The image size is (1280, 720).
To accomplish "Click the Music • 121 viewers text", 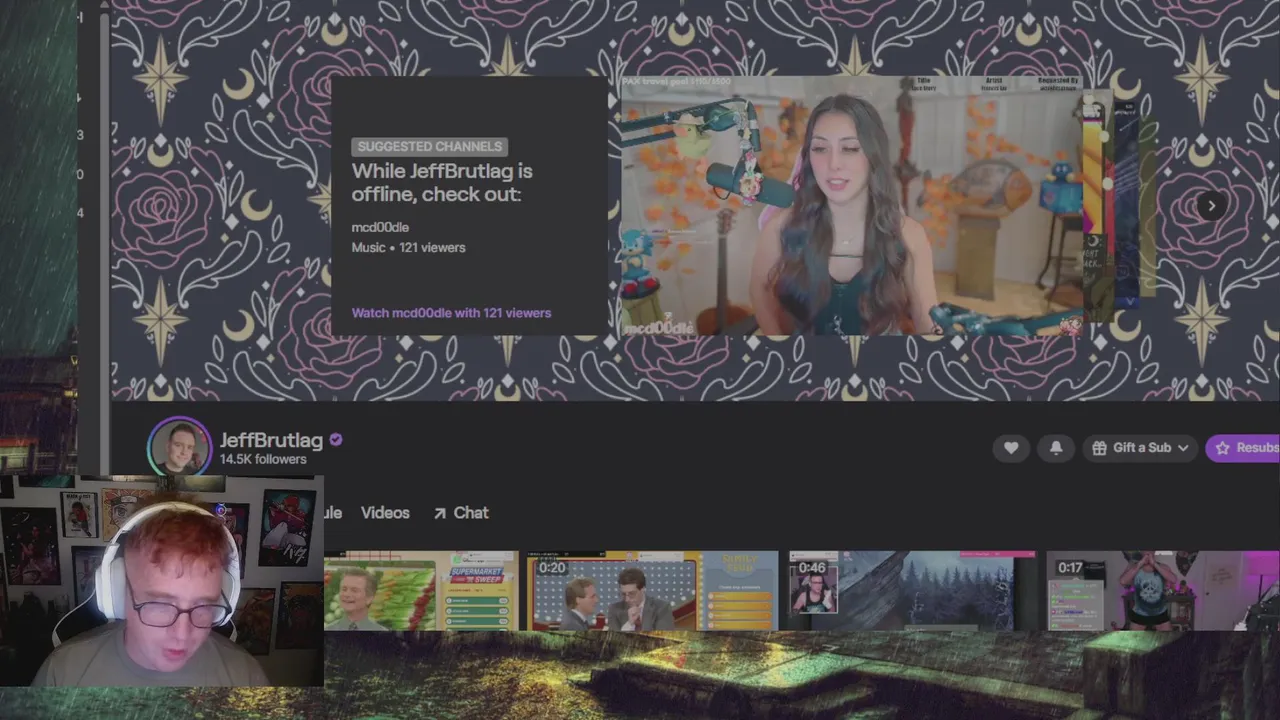I will [x=408, y=248].
